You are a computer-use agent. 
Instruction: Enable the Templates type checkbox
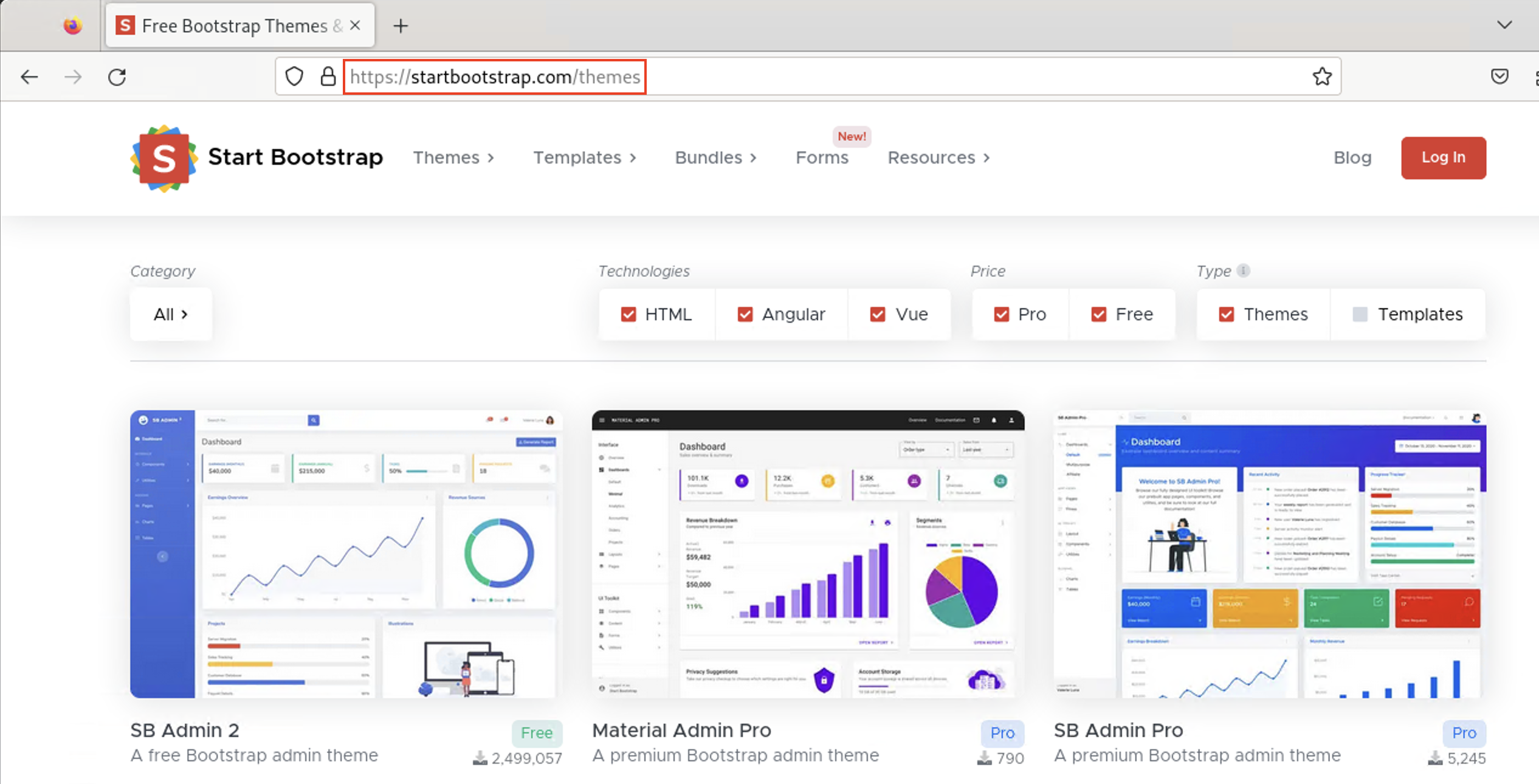[x=1360, y=314]
